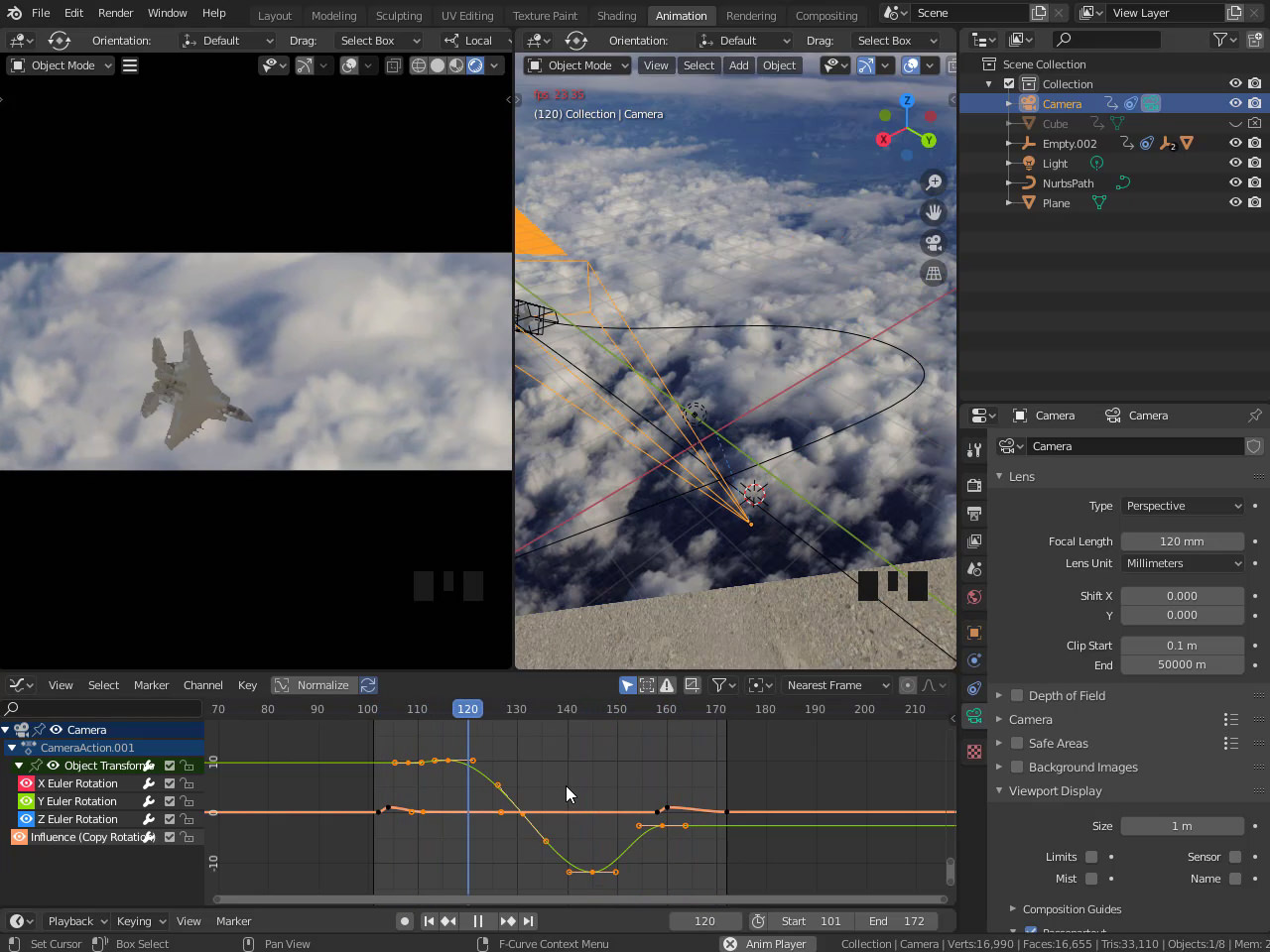Viewport: 1270px width, 952px height.
Task: Enable the Limits checkbox in Viewport Display
Action: click(1091, 857)
